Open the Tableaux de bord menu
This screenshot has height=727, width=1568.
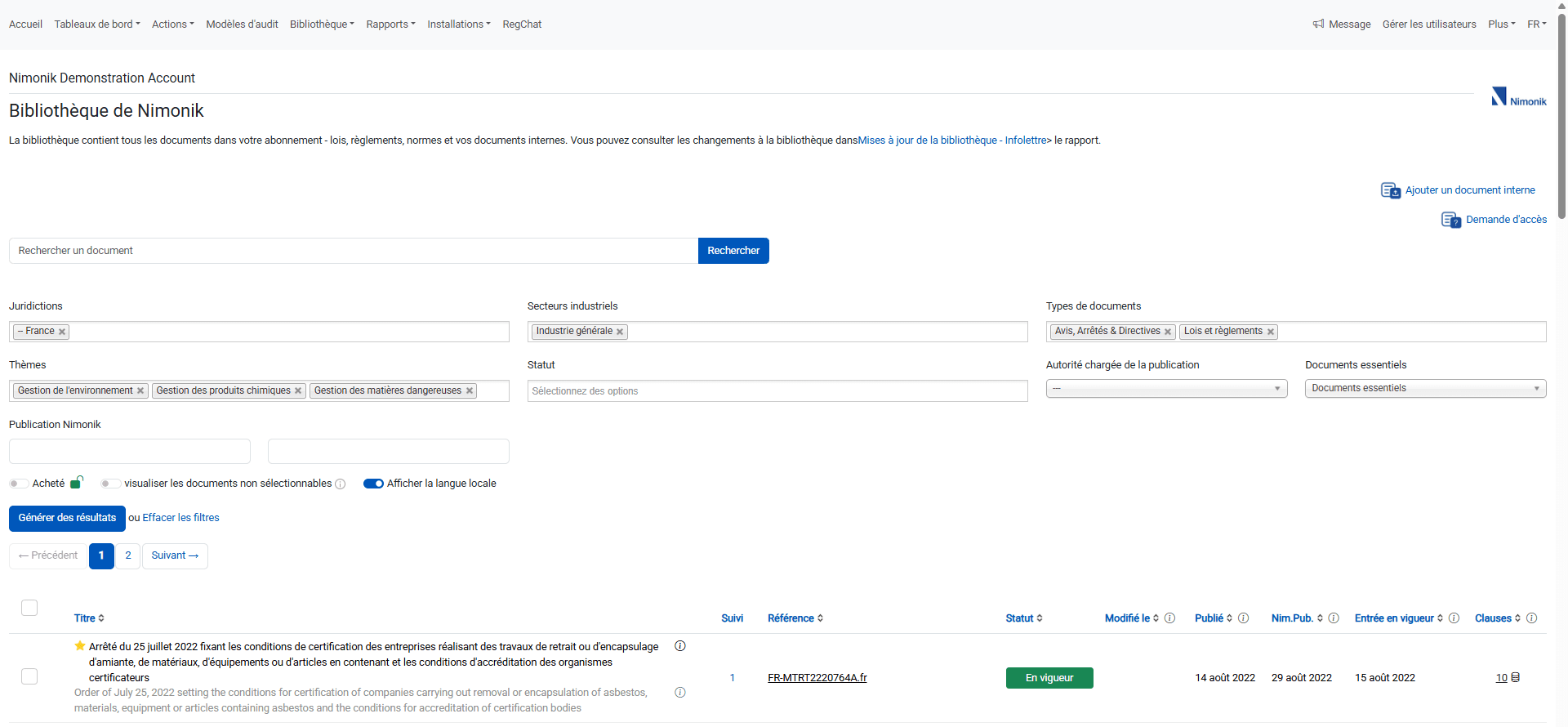[97, 25]
